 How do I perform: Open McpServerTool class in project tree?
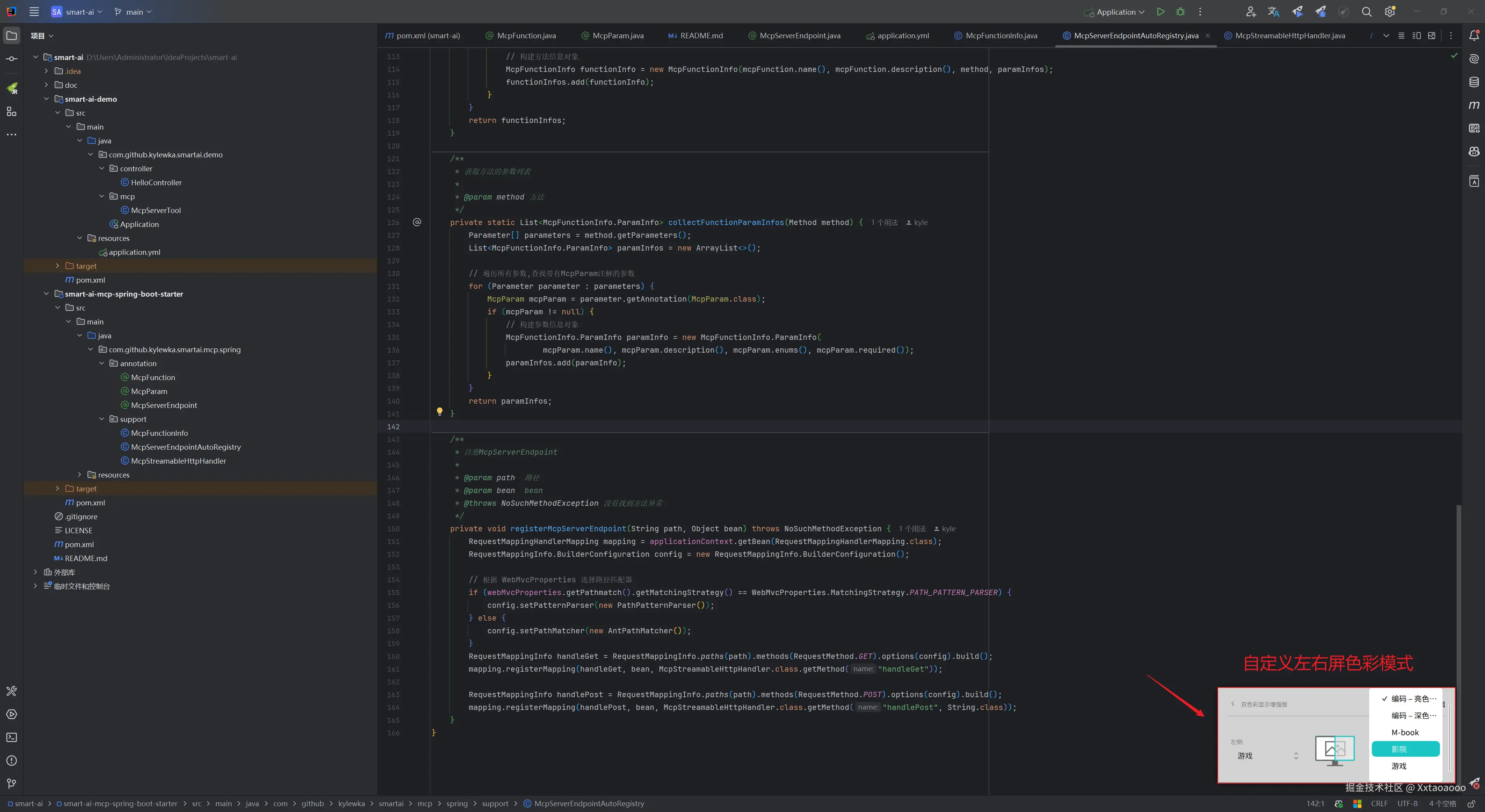coord(155,210)
